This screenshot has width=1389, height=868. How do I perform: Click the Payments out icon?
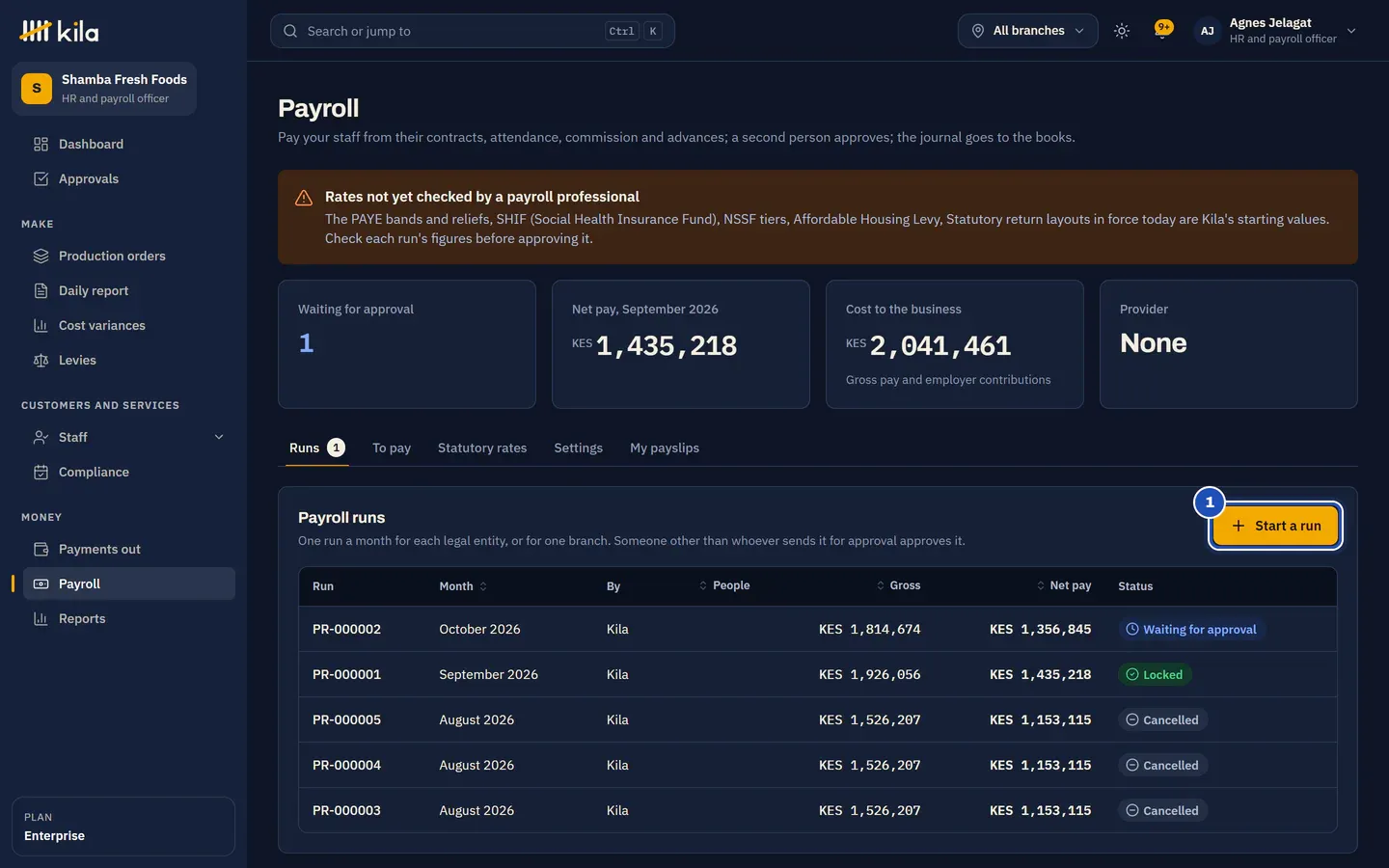pyautogui.click(x=41, y=549)
